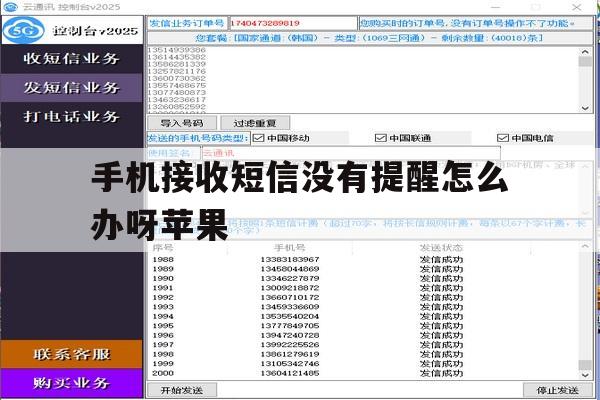Click the 您套餐 package info bar

[370, 38]
